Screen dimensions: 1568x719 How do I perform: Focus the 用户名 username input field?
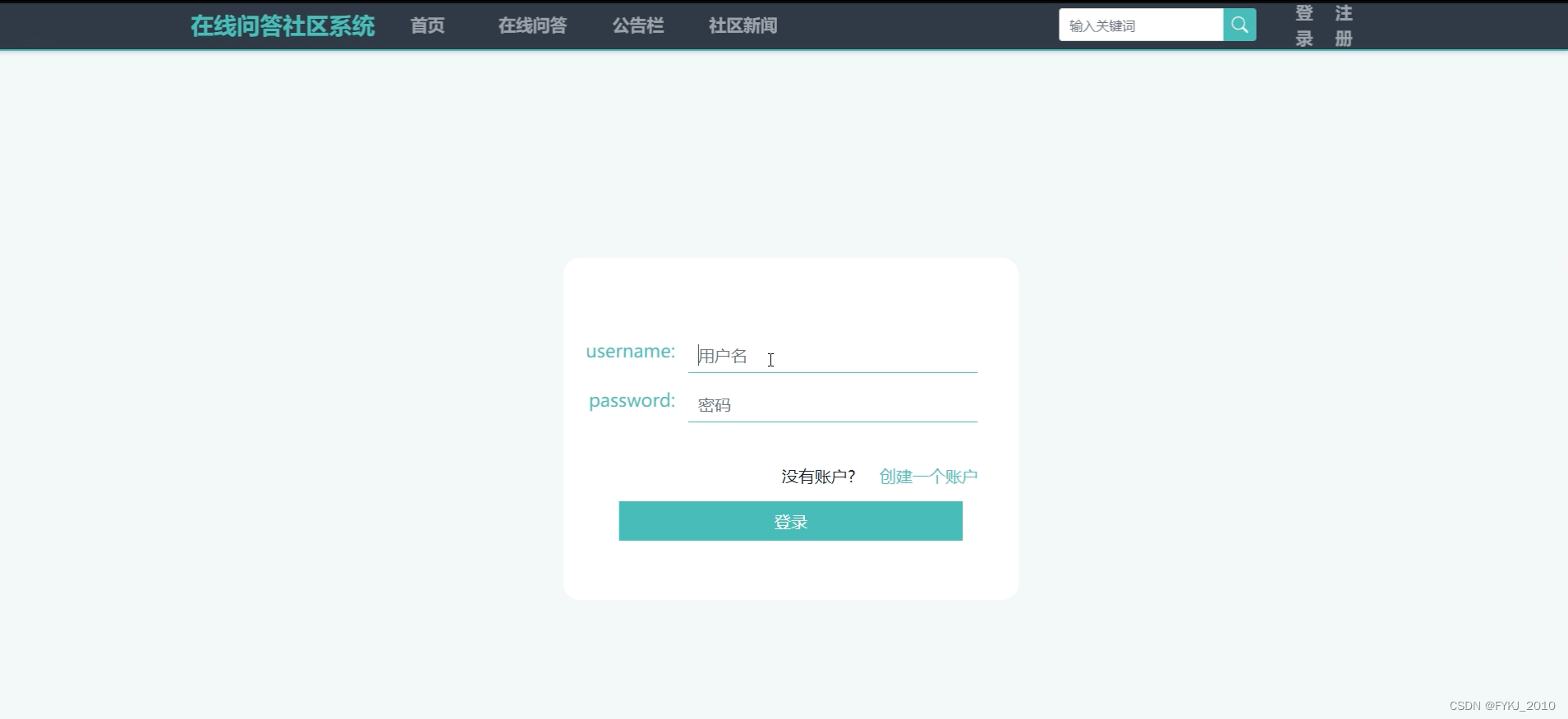[832, 356]
